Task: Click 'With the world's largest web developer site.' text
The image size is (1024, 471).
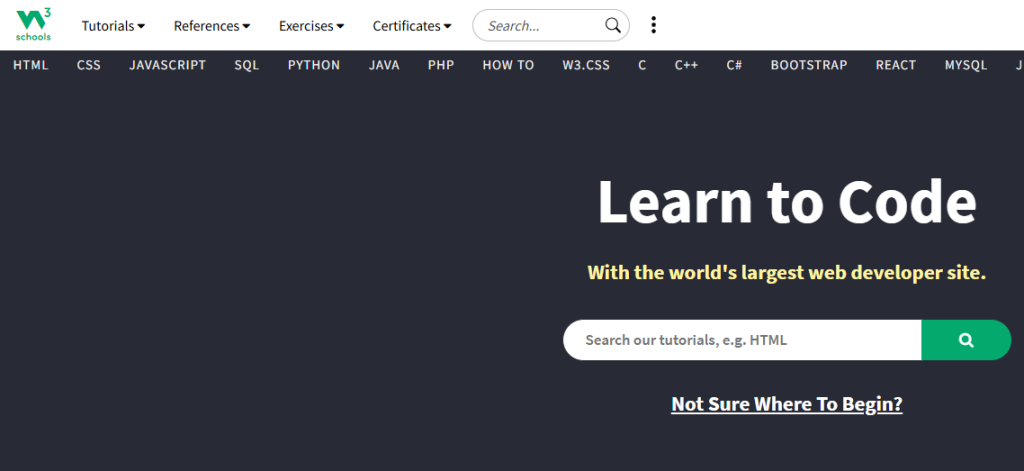Action: tap(787, 272)
